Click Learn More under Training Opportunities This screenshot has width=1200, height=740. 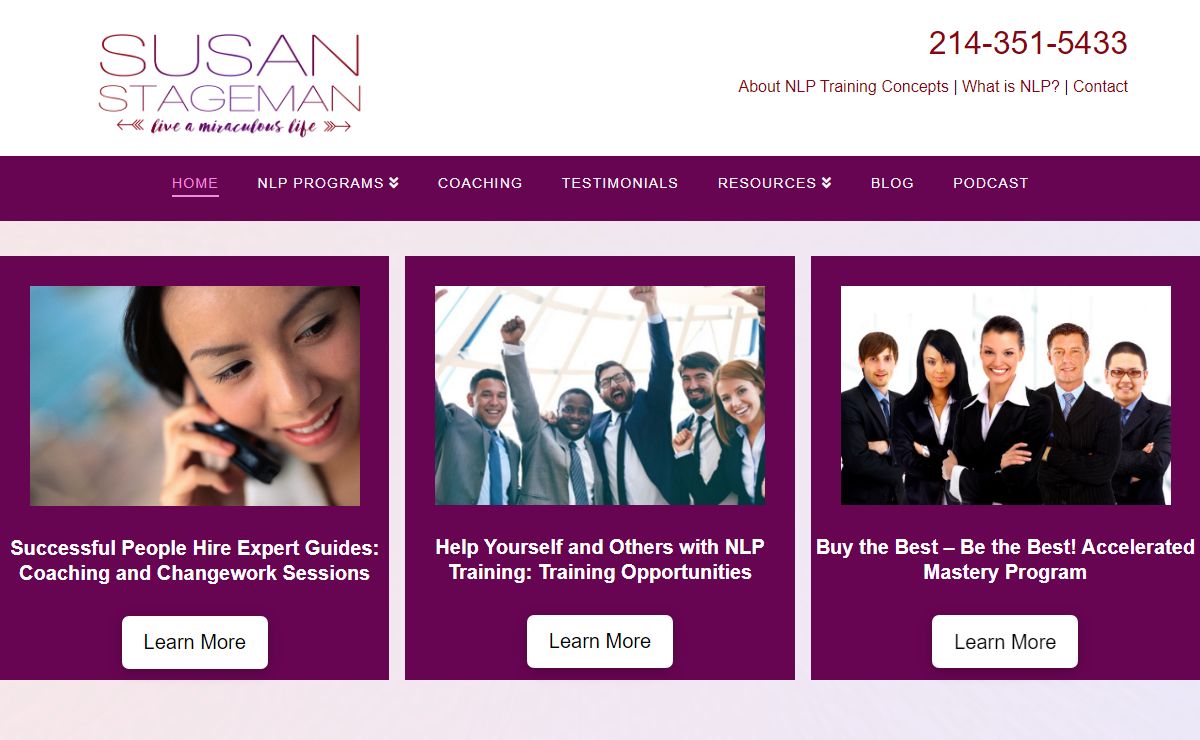pos(600,641)
